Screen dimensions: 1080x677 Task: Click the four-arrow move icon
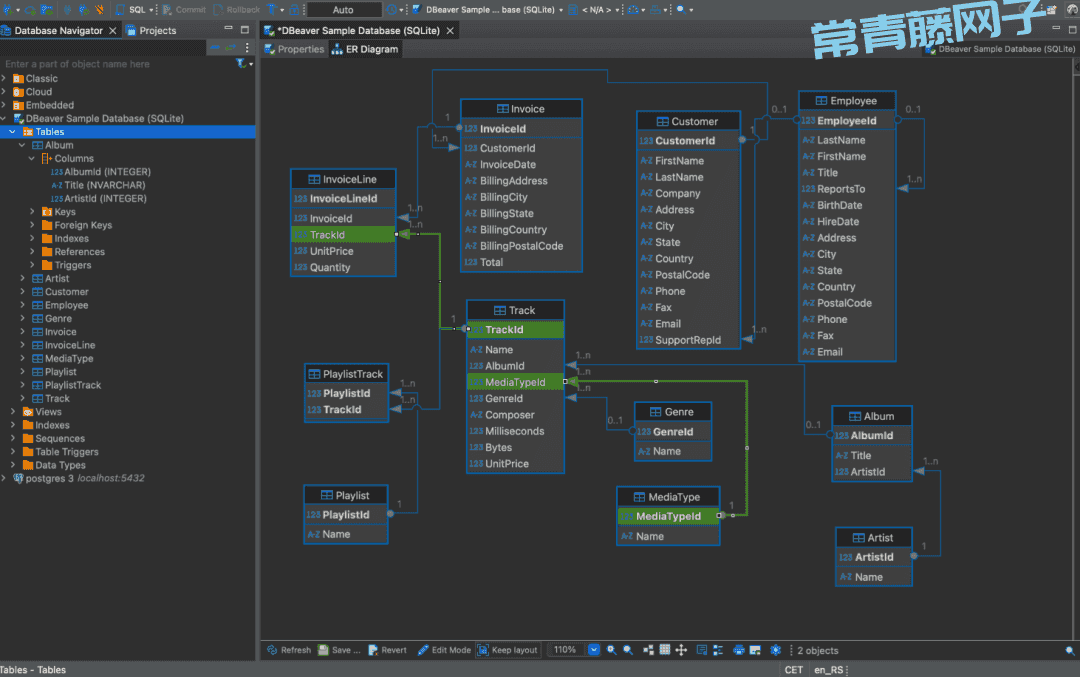click(x=681, y=650)
